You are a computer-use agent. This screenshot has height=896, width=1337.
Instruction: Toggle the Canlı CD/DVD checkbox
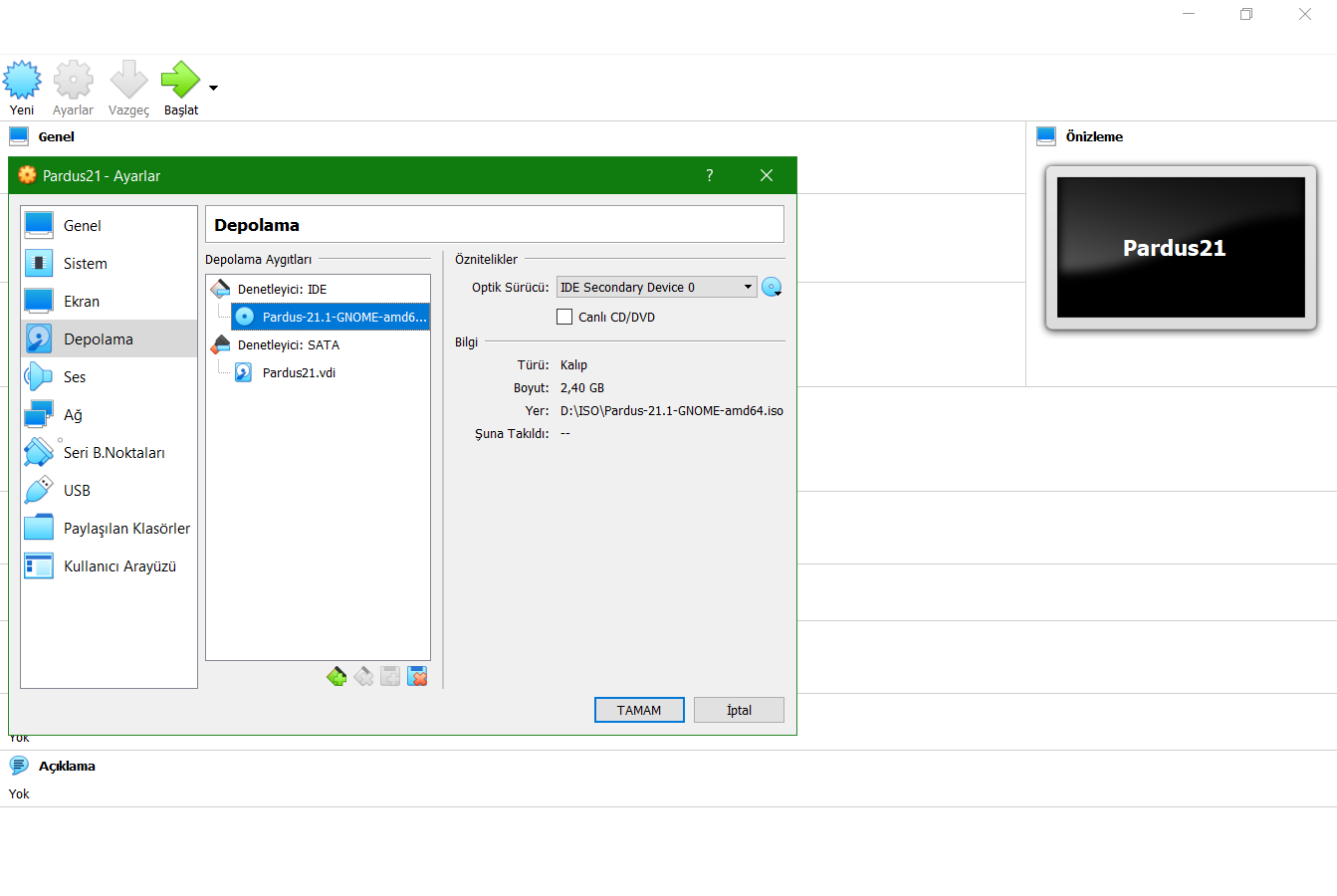pyautogui.click(x=564, y=317)
